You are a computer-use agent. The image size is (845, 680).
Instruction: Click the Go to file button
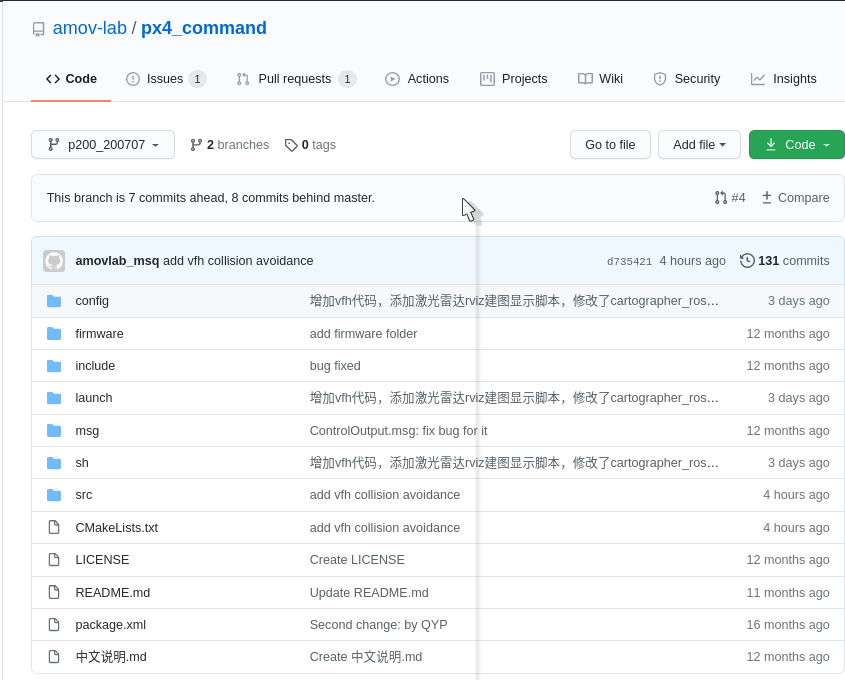610,144
